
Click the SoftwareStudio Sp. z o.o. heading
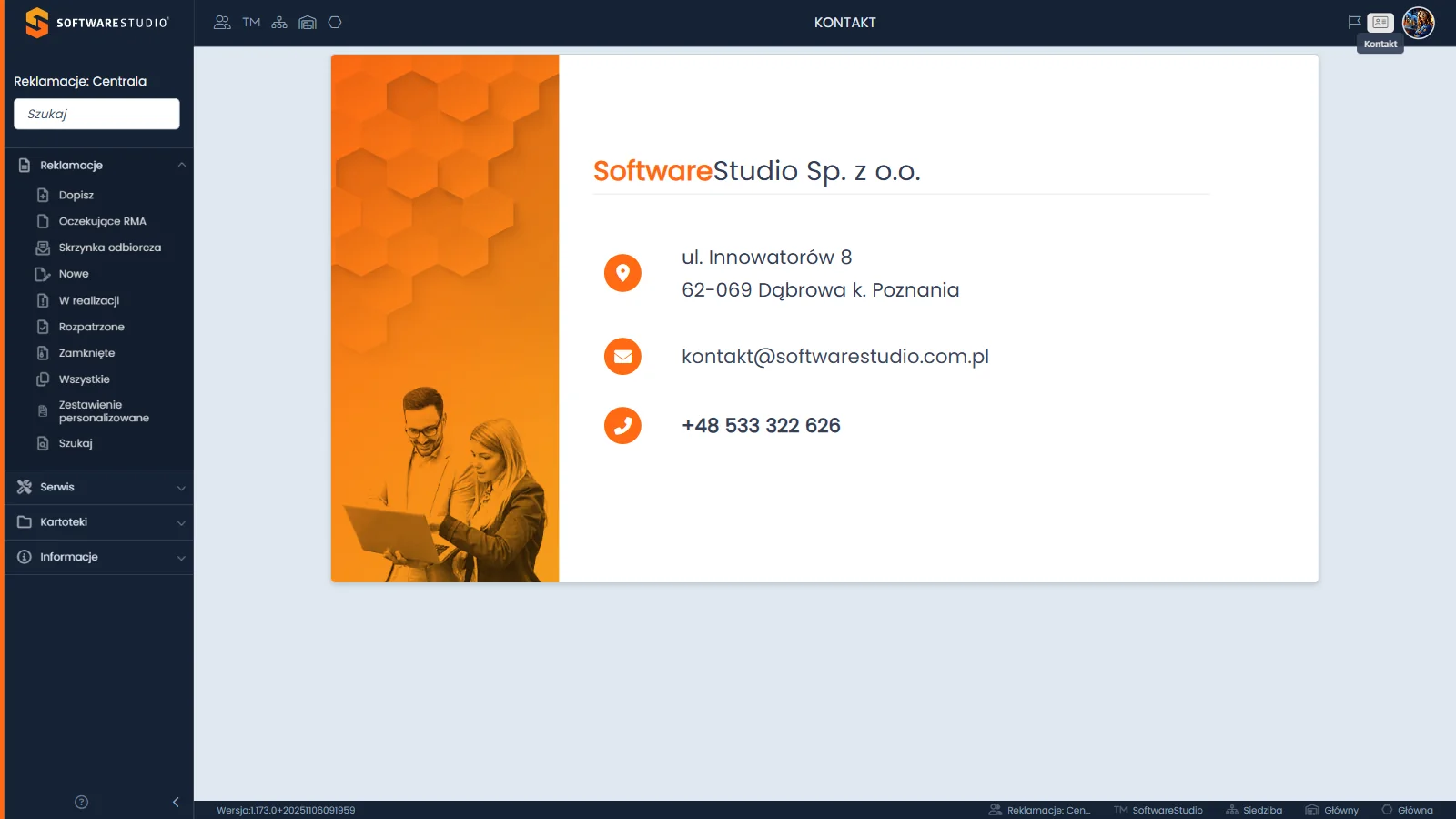[x=757, y=171]
